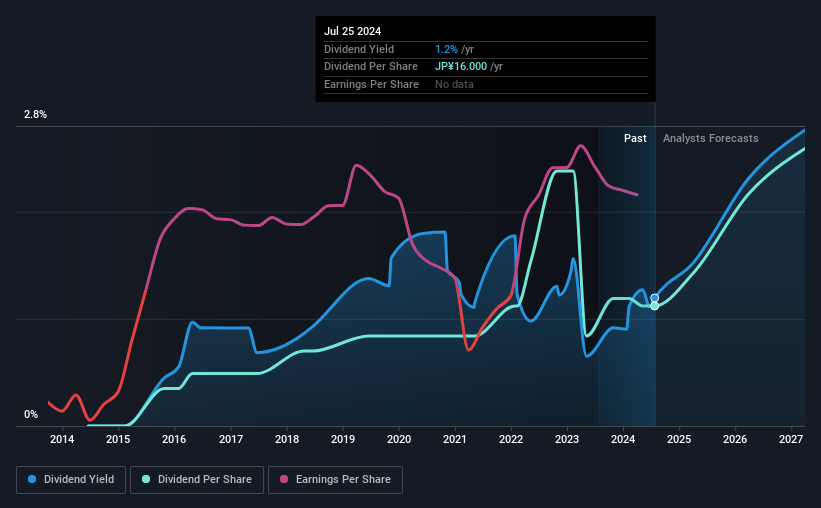Click the 1.2% dividend yield tooltip value
821x508 pixels.
click(x=446, y=49)
